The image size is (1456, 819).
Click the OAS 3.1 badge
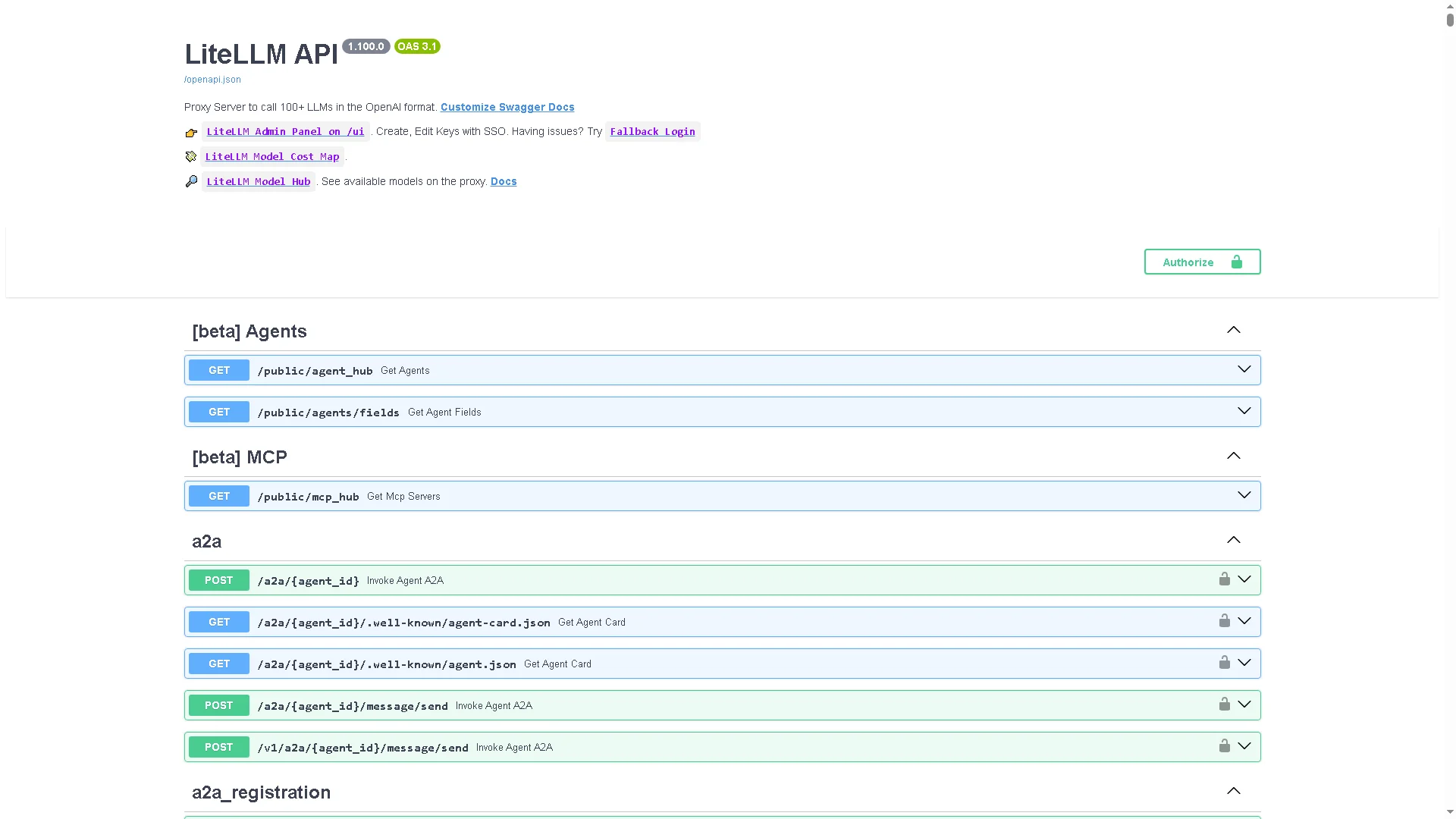point(417,46)
